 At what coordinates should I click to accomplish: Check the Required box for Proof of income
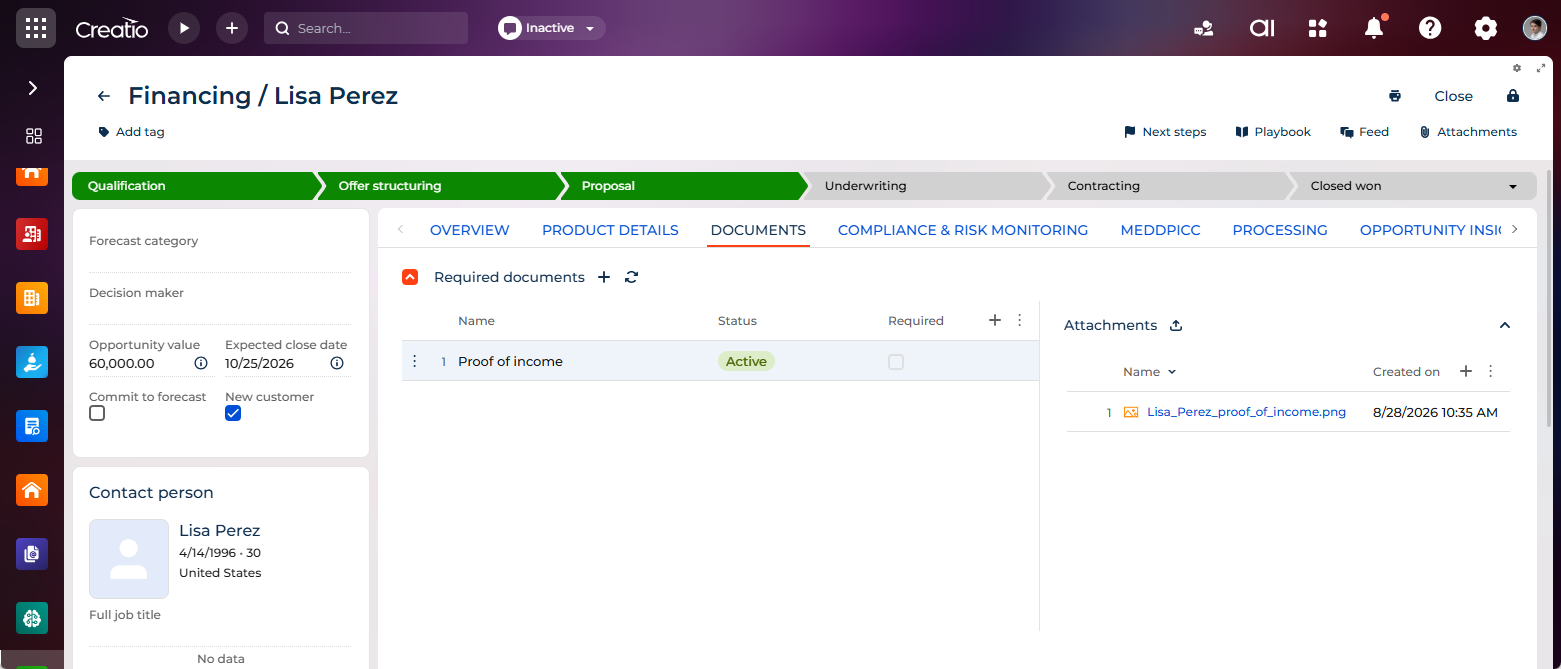click(896, 362)
